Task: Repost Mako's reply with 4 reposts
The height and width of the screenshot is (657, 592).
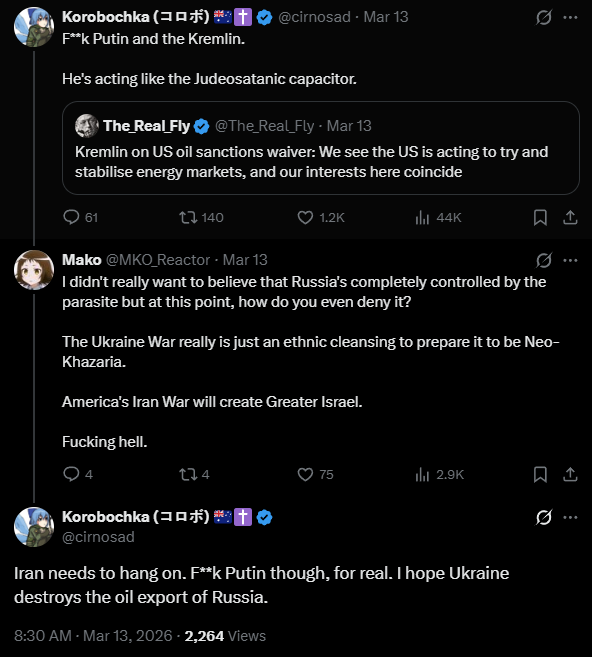Action: pos(194,474)
